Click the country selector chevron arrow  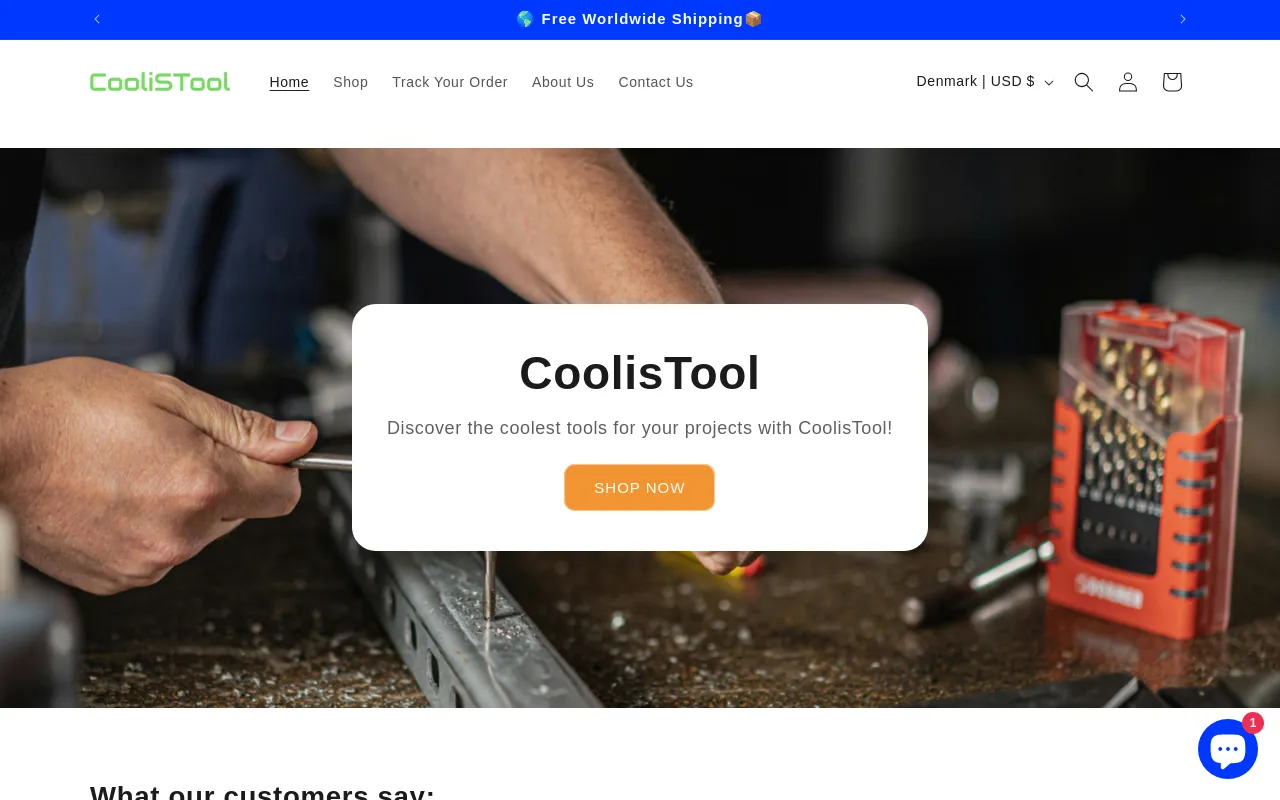coord(1049,83)
